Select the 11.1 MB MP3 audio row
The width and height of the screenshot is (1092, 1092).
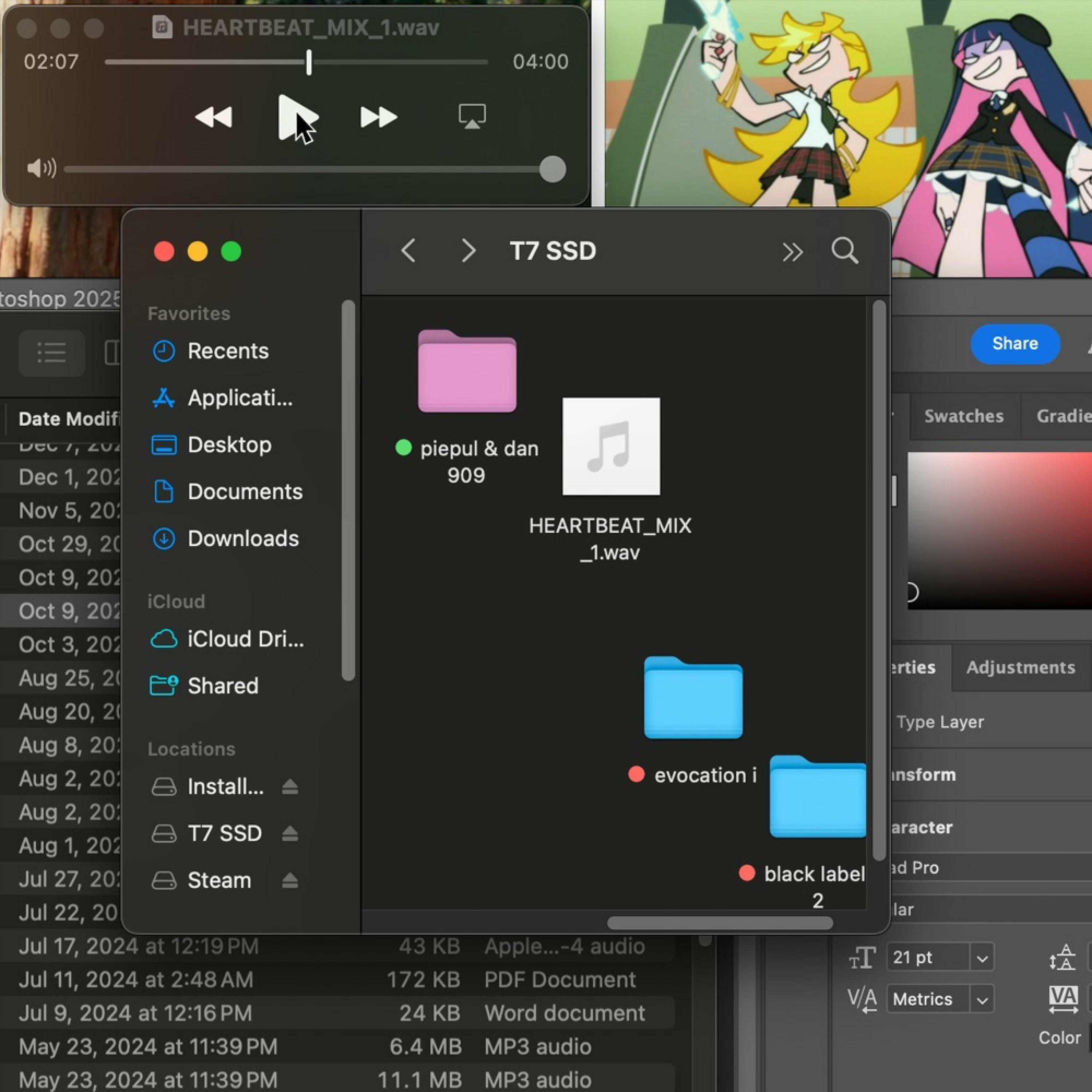tap(337, 1080)
